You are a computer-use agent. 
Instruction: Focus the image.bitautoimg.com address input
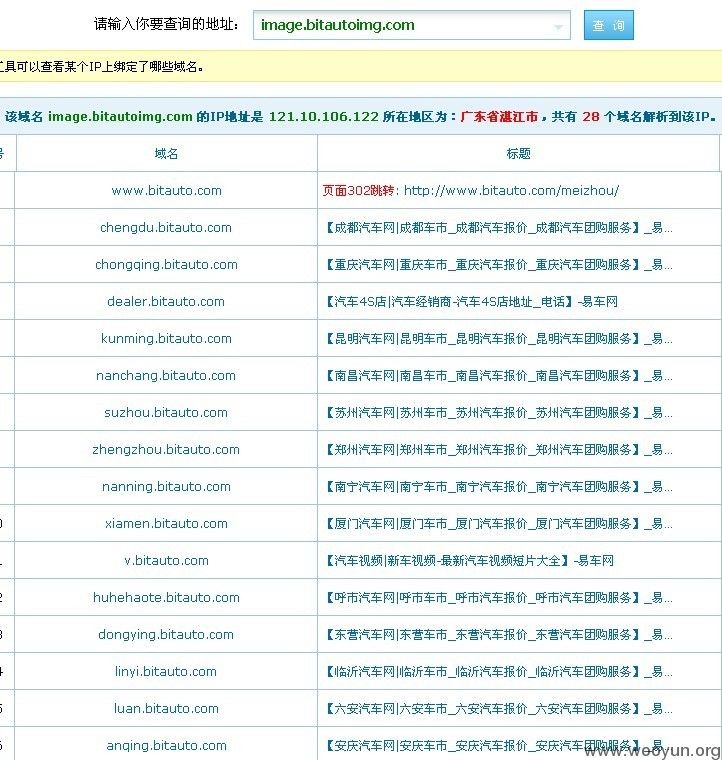coord(411,25)
